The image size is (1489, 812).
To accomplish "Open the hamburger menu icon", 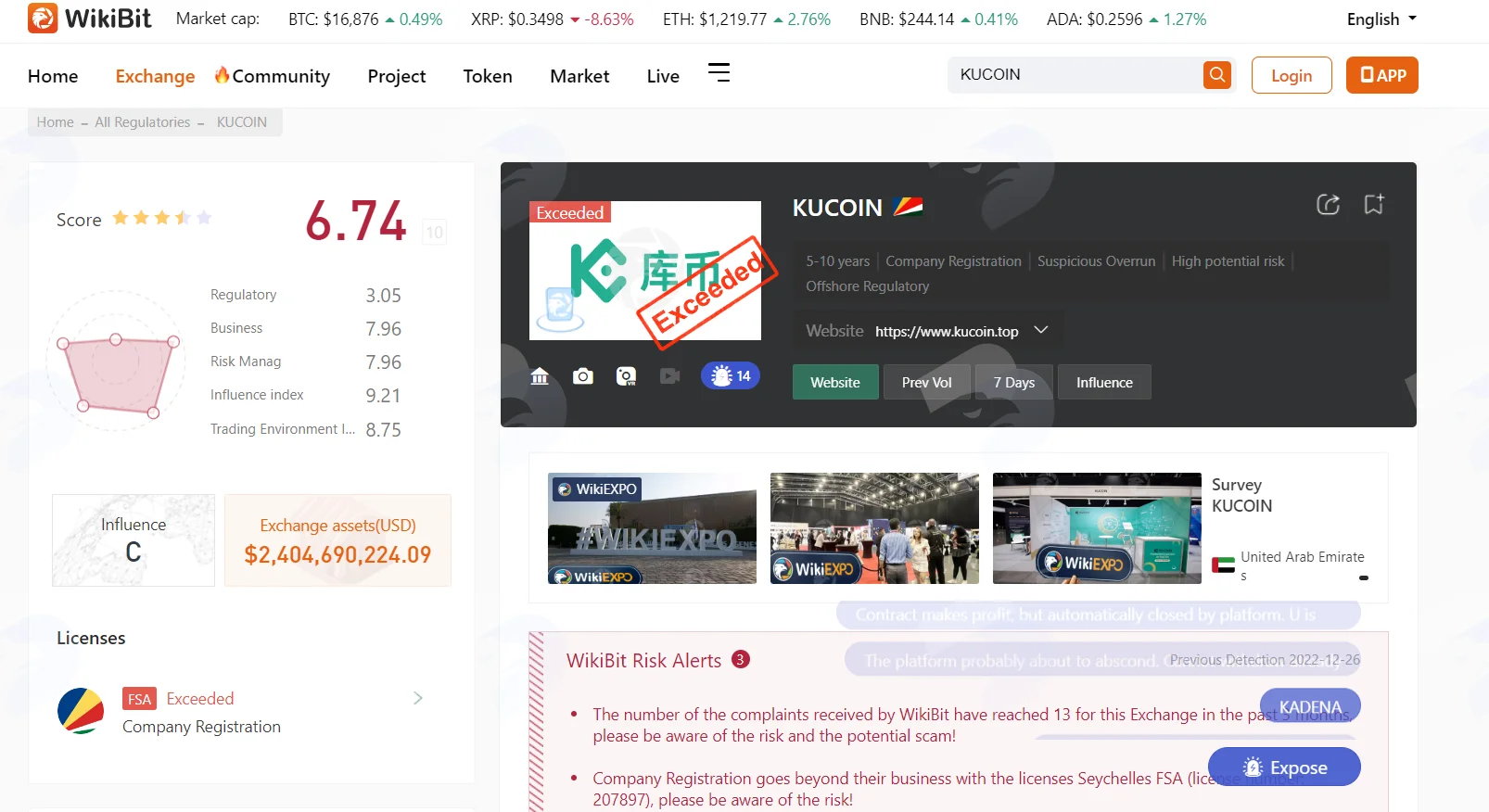I will tap(719, 72).
